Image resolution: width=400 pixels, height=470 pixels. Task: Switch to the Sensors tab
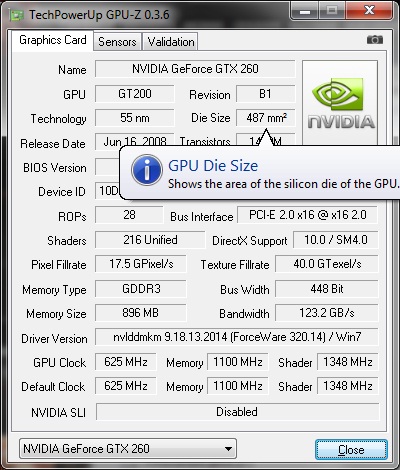pos(117,42)
